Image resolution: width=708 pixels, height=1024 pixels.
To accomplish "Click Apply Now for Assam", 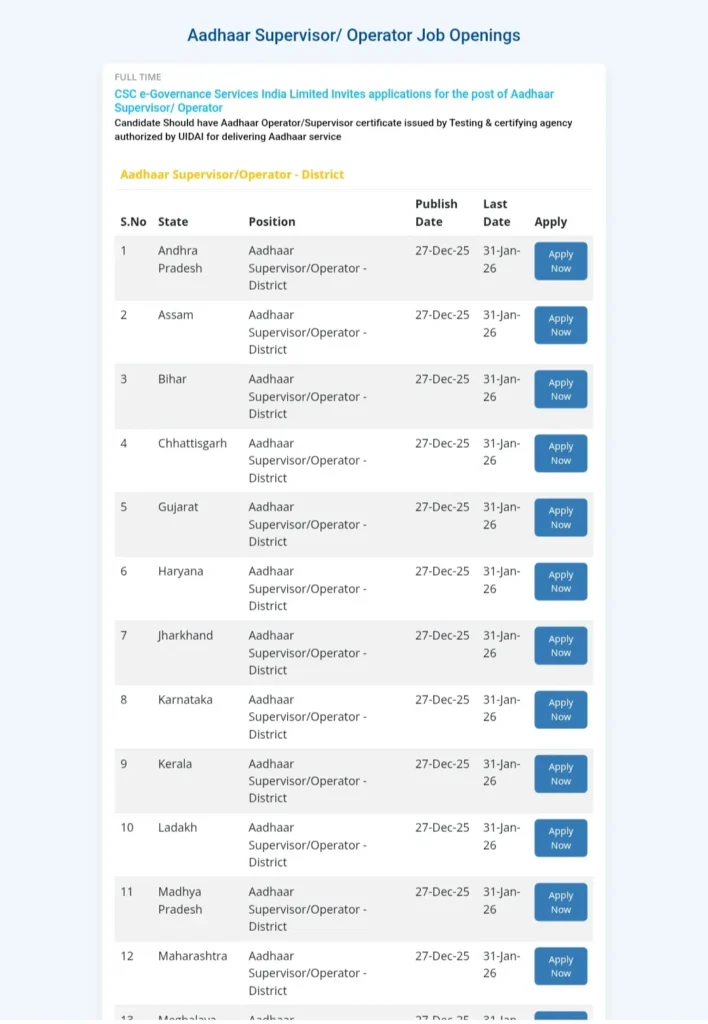I will coord(560,325).
